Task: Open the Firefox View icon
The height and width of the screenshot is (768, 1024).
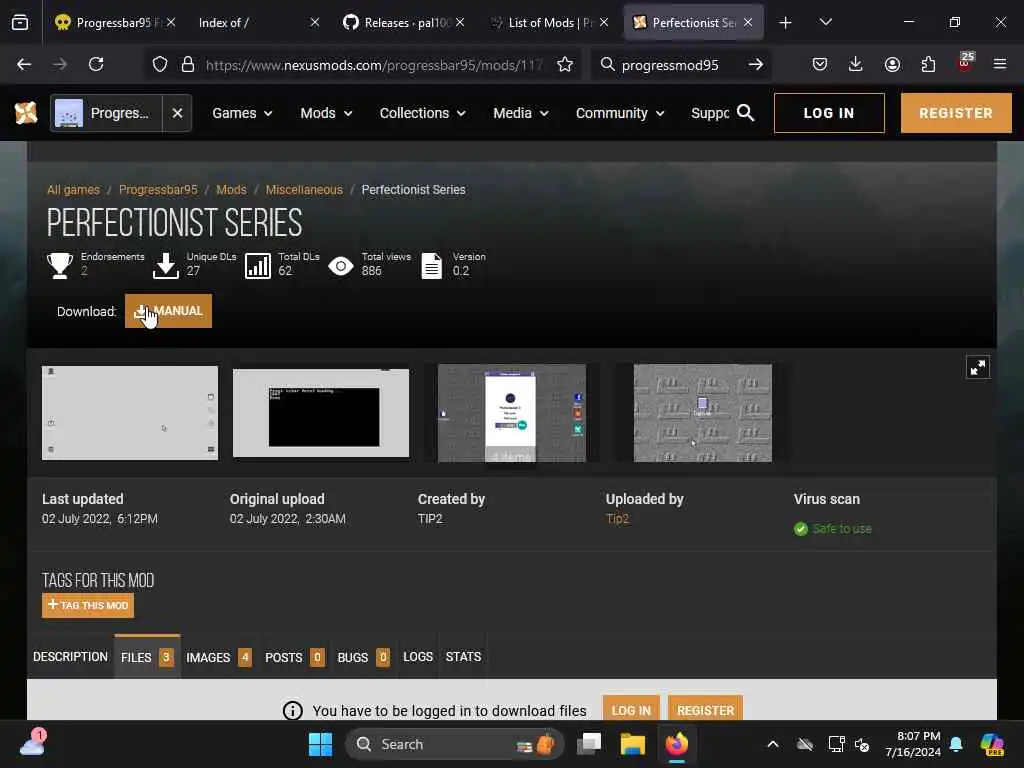Action: click(x=20, y=22)
